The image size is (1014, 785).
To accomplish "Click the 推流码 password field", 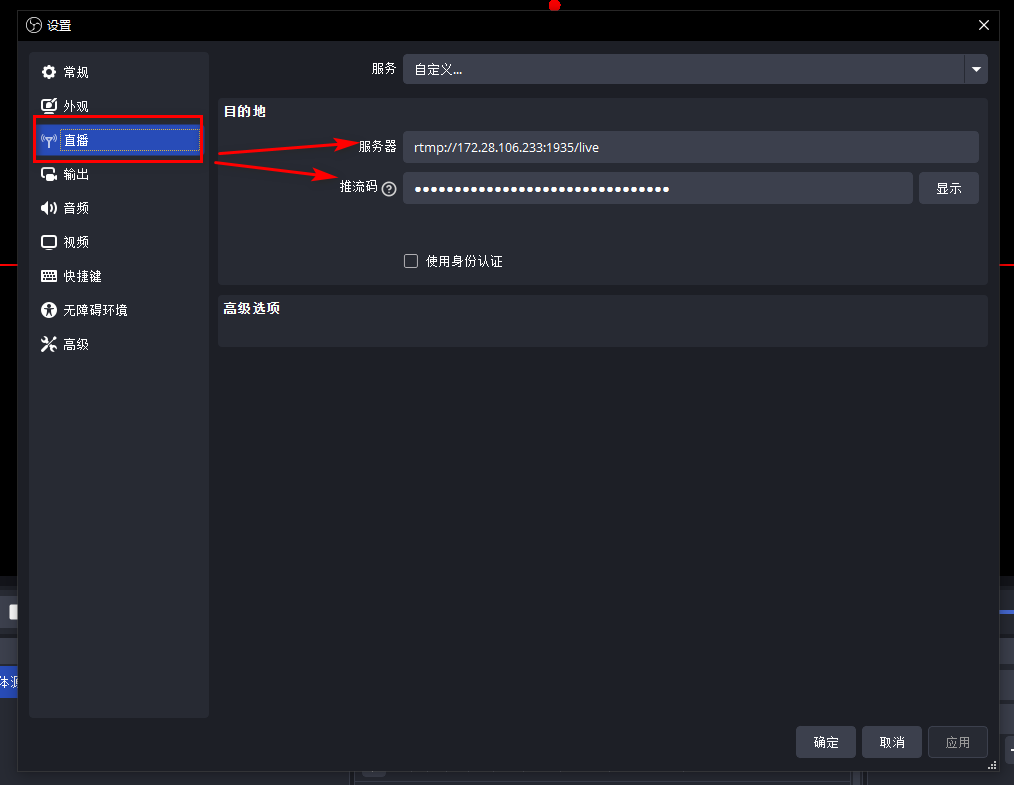I will pyautogui.click(x=658, y=188).
